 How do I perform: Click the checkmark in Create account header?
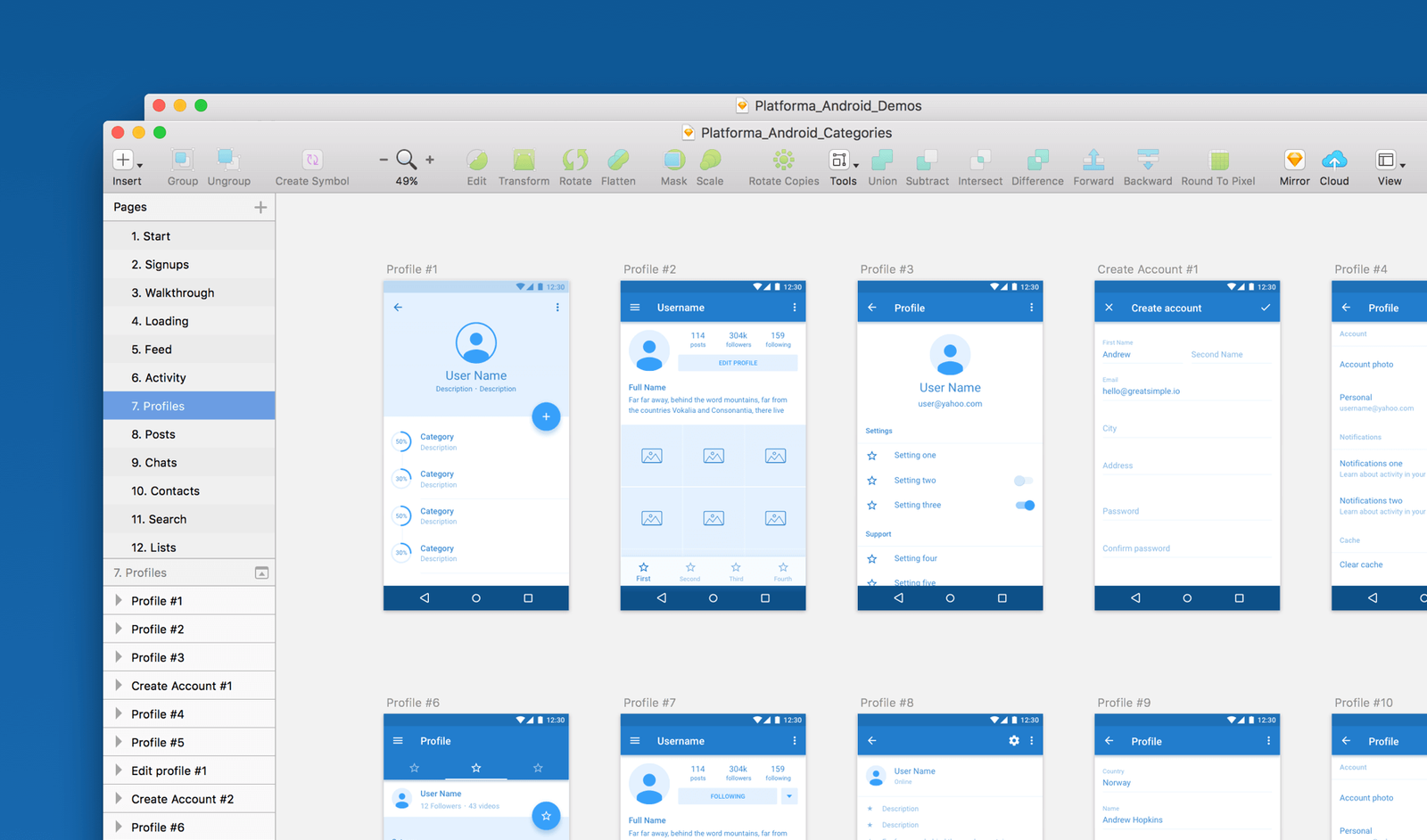1265,308
